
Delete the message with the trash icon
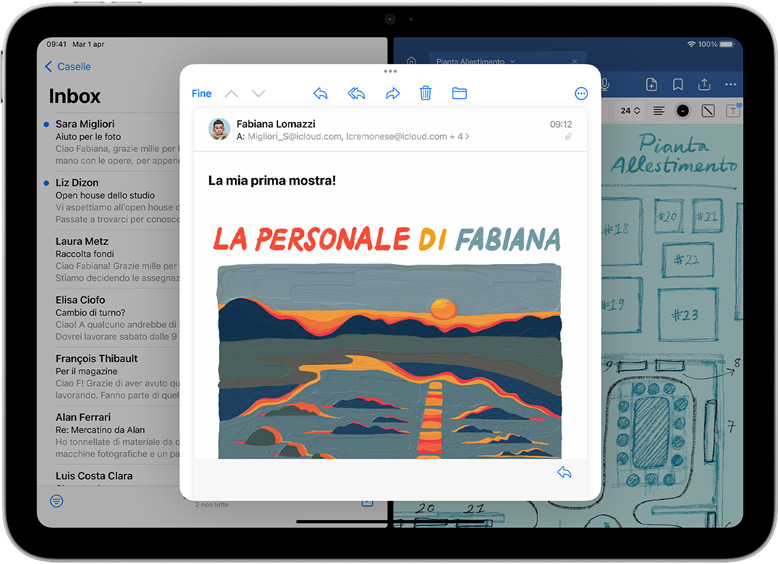[425, 93]
